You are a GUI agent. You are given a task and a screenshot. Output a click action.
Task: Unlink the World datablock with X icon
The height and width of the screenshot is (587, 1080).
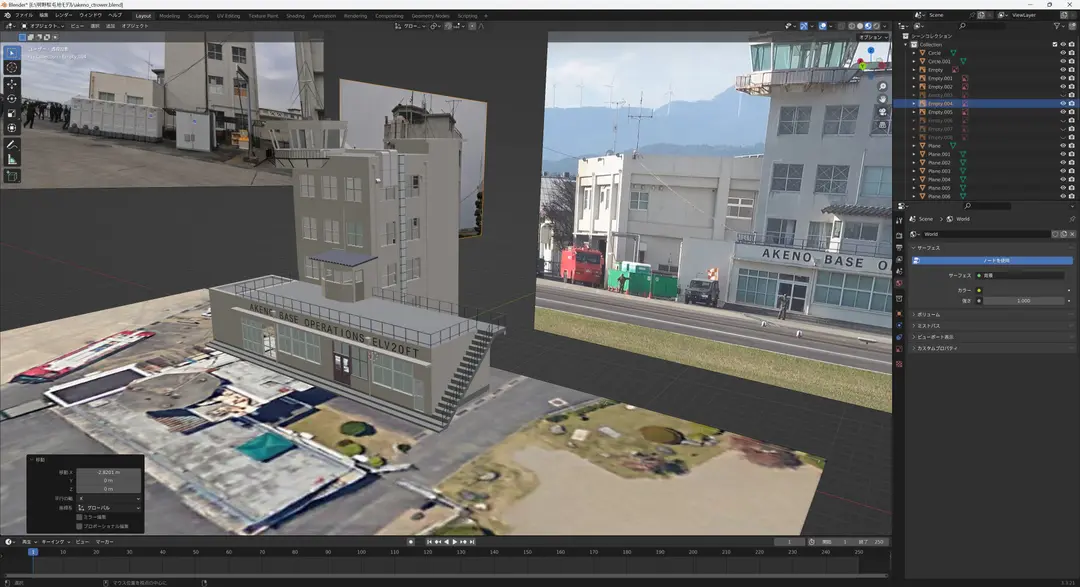(x=1072, y=234)
